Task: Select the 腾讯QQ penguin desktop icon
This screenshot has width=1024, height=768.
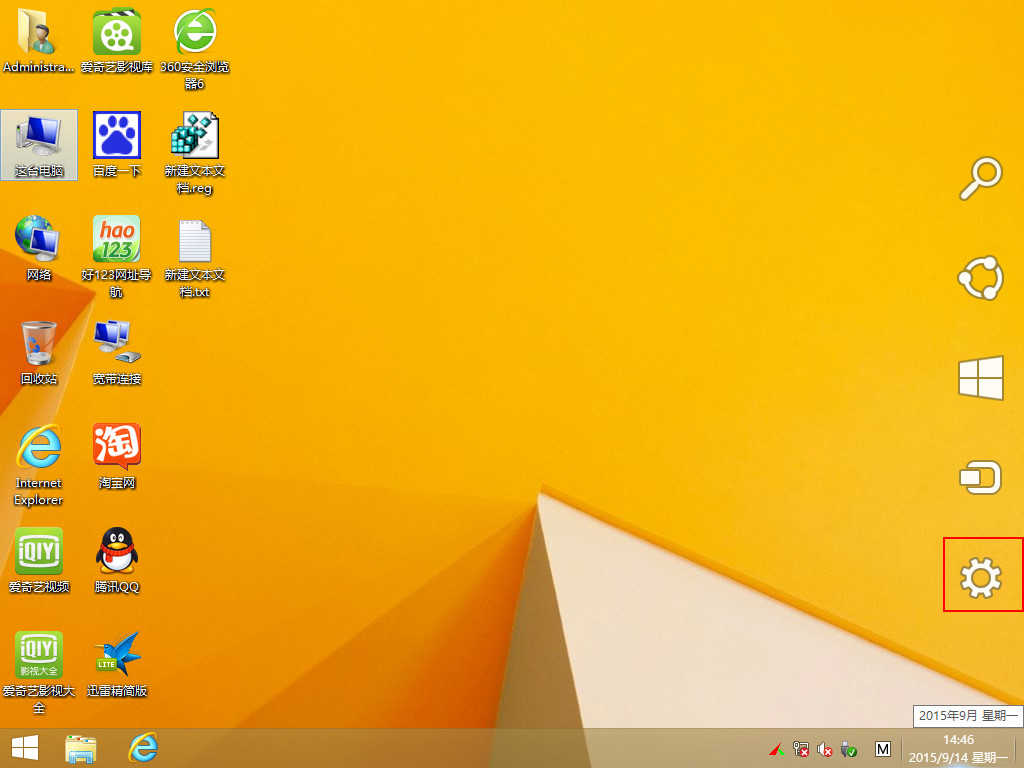Action: [x=117, y=560]
